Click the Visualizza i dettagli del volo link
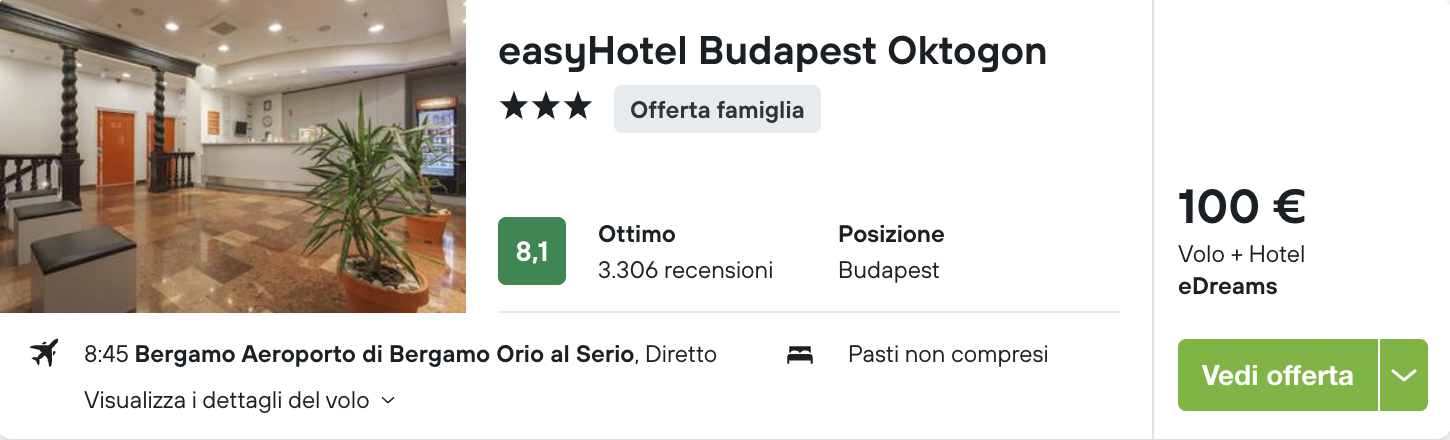1450x440 pixels. point(227,401)
